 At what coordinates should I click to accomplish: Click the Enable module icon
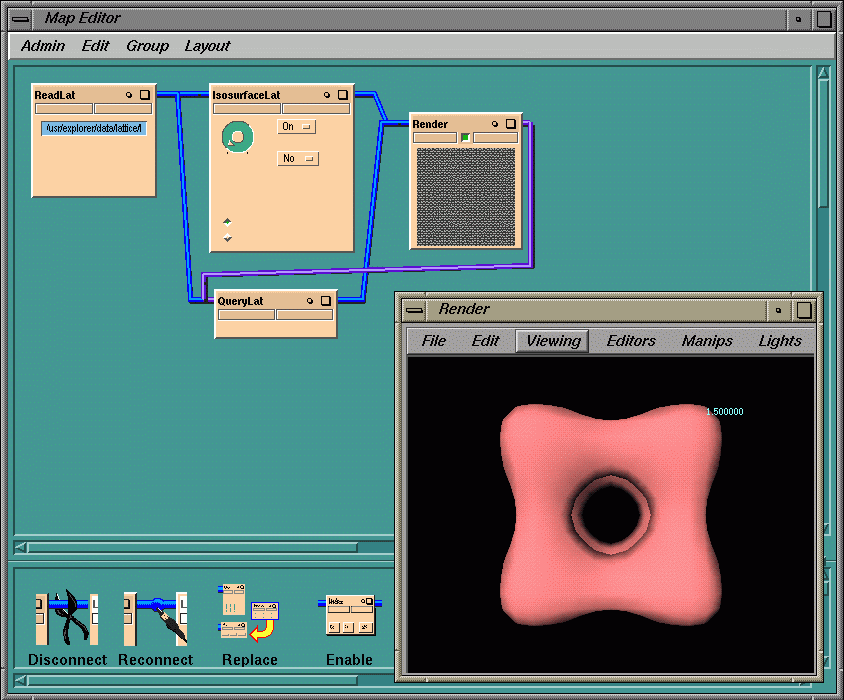(x=349, y=615)
